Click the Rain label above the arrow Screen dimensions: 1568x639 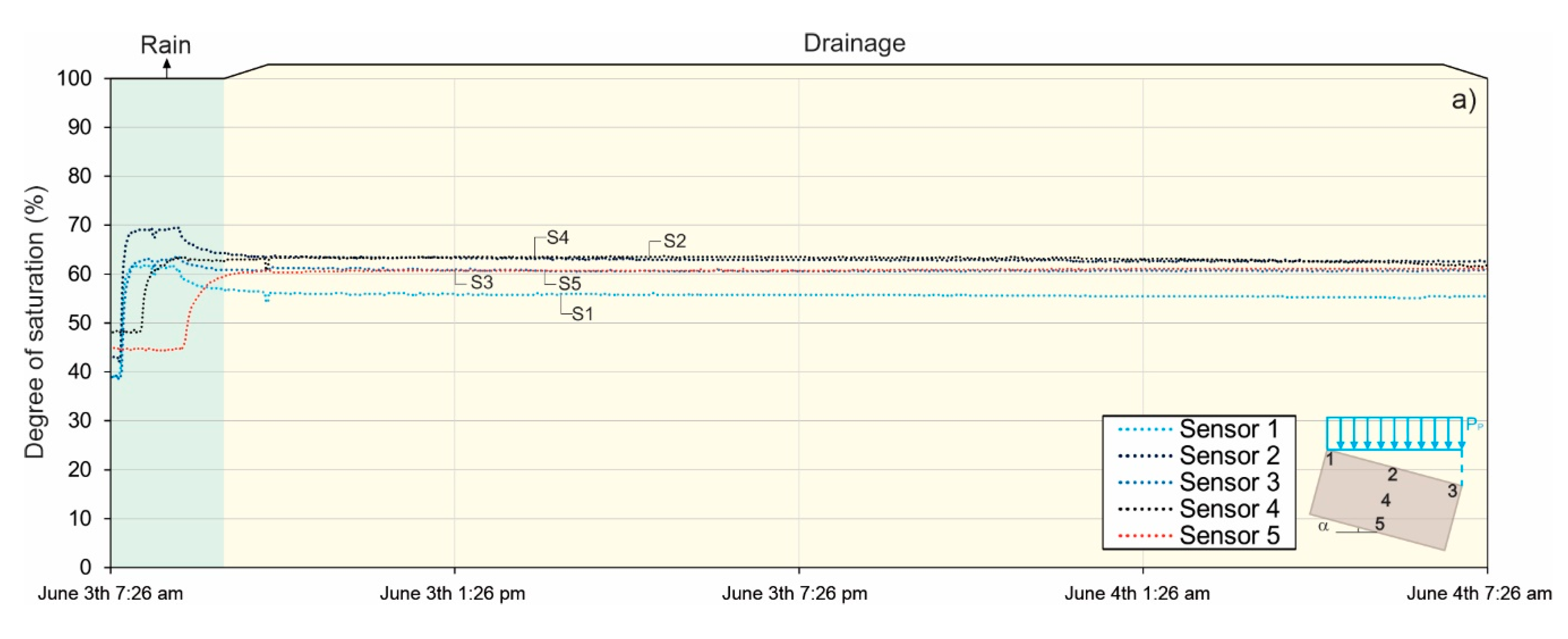[x=166, y=45]
